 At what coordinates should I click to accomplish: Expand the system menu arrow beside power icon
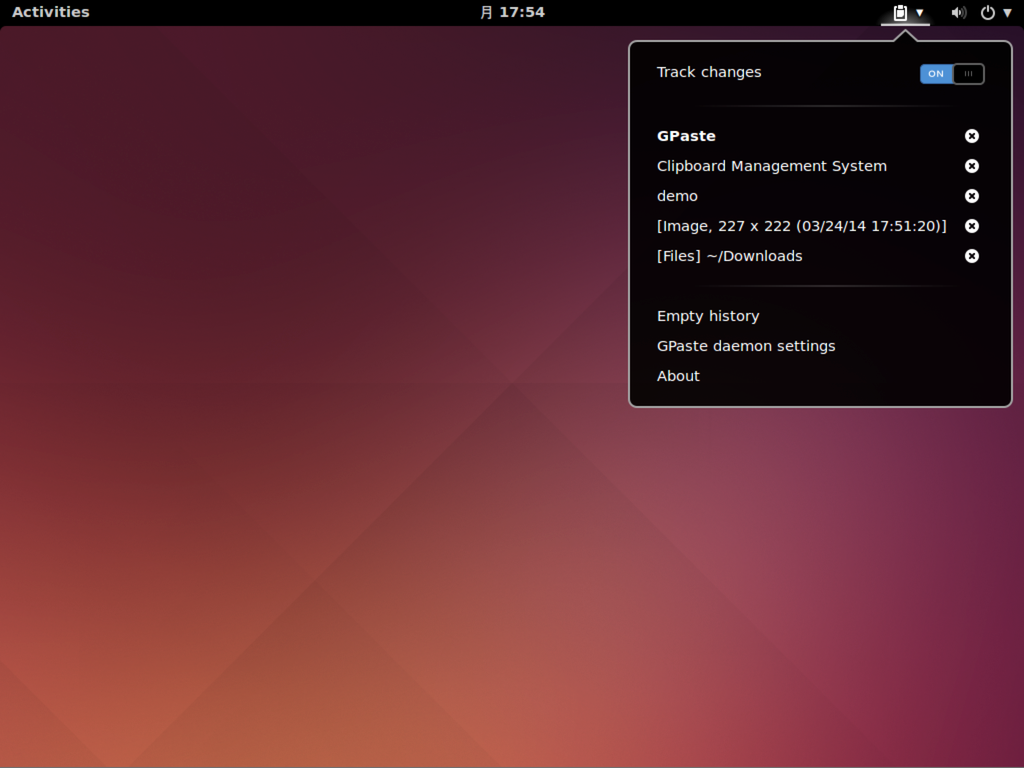1007,12
